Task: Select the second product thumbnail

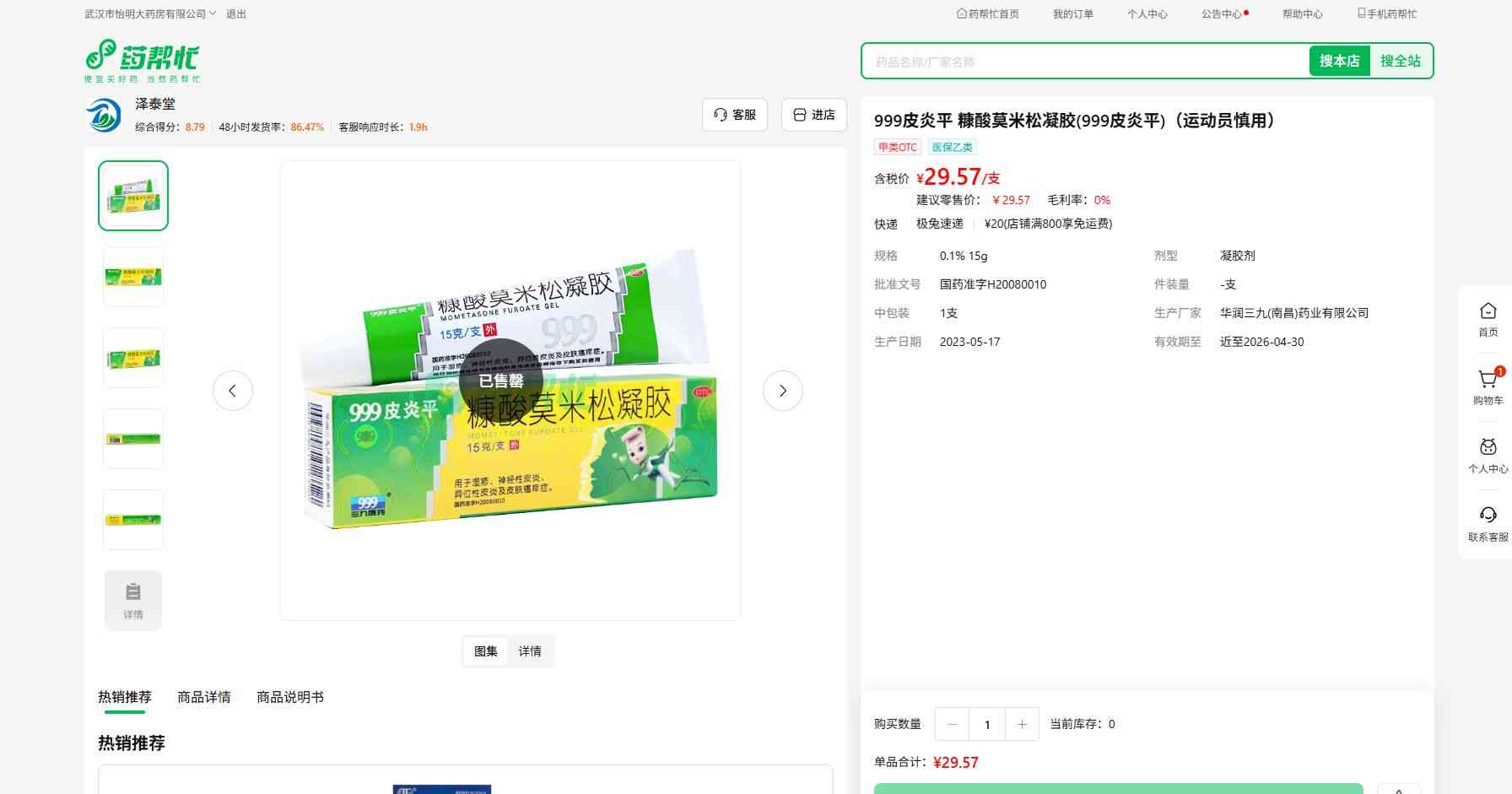Action: tap(133, 277)
